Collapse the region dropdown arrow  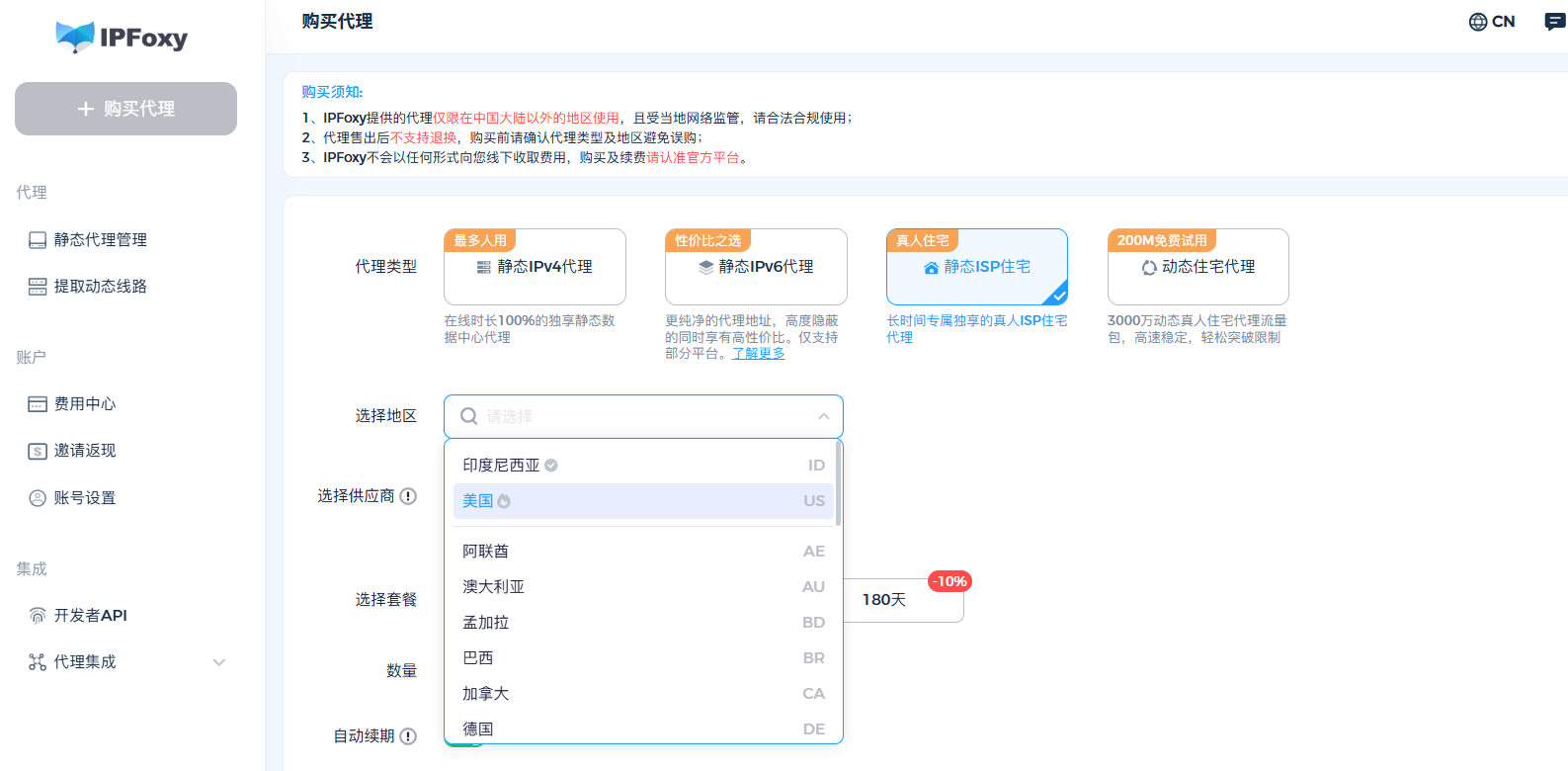(x=823, y=417)
